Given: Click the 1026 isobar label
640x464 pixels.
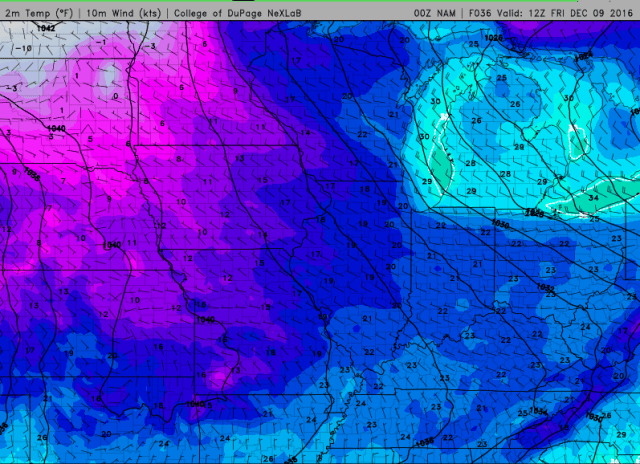Looking at the screenshot, I should click(x=493, y=39).
